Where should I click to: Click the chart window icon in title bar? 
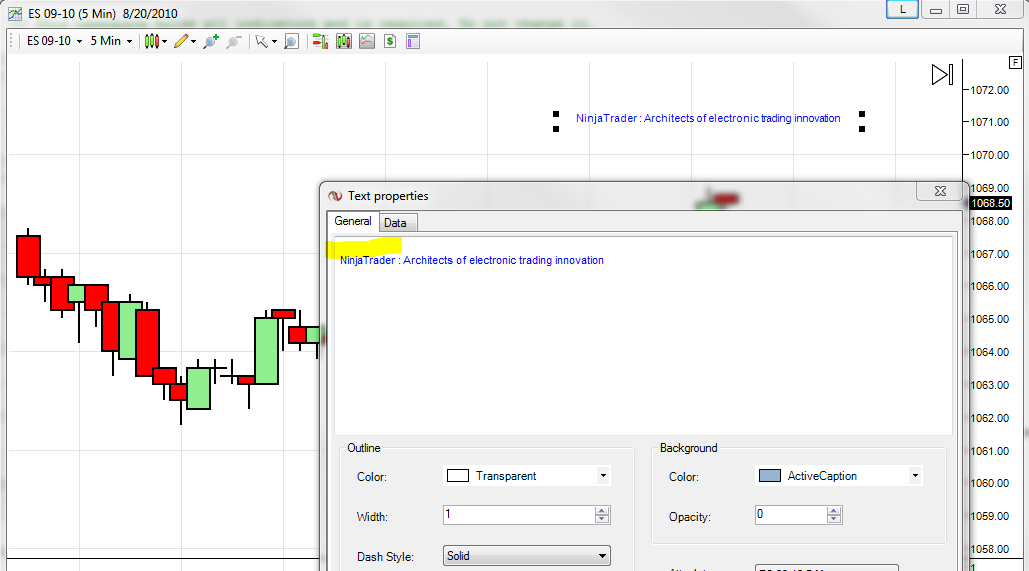tap(14, 13)
